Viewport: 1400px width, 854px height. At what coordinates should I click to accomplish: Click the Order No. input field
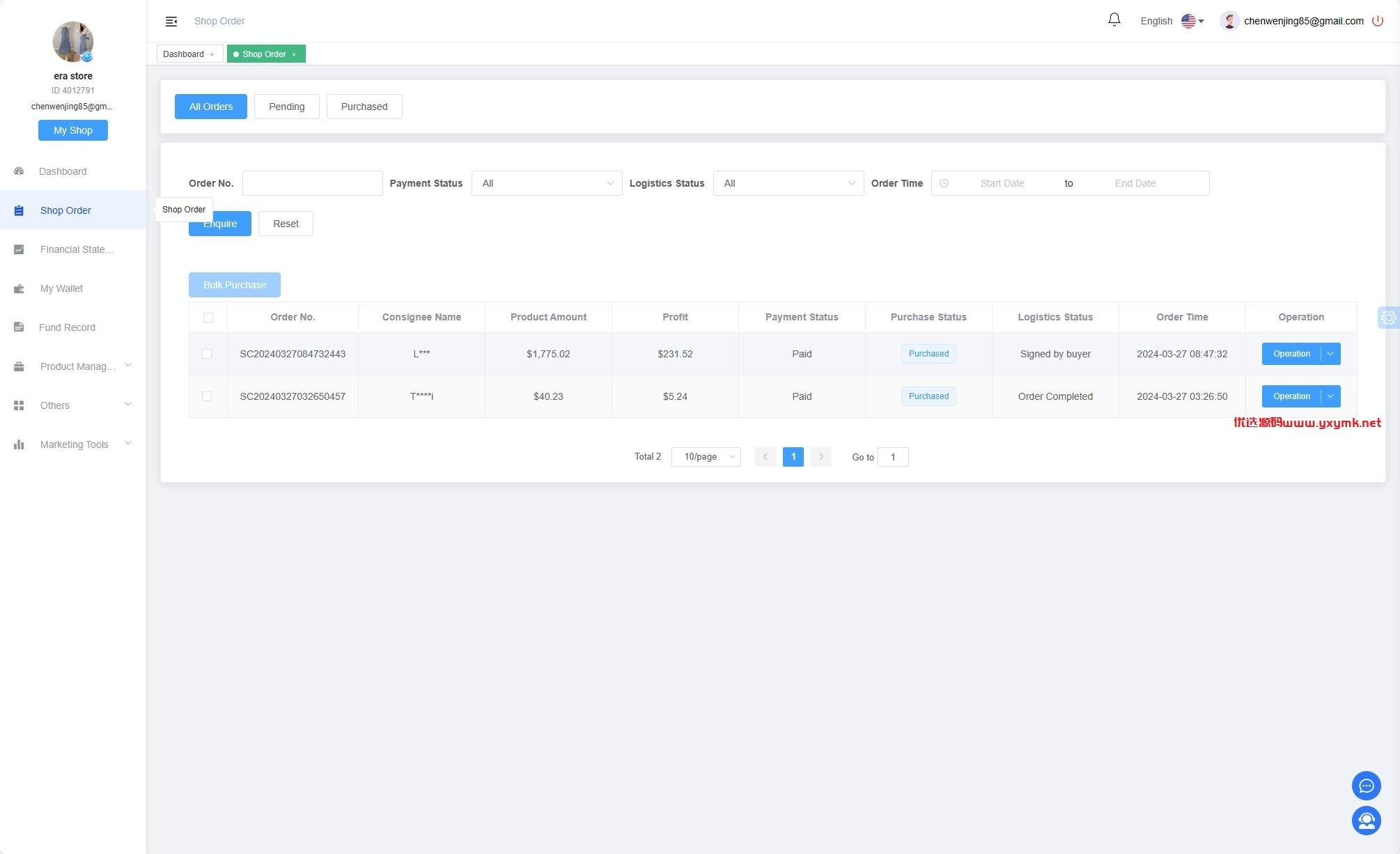click(x=312, y=183)
